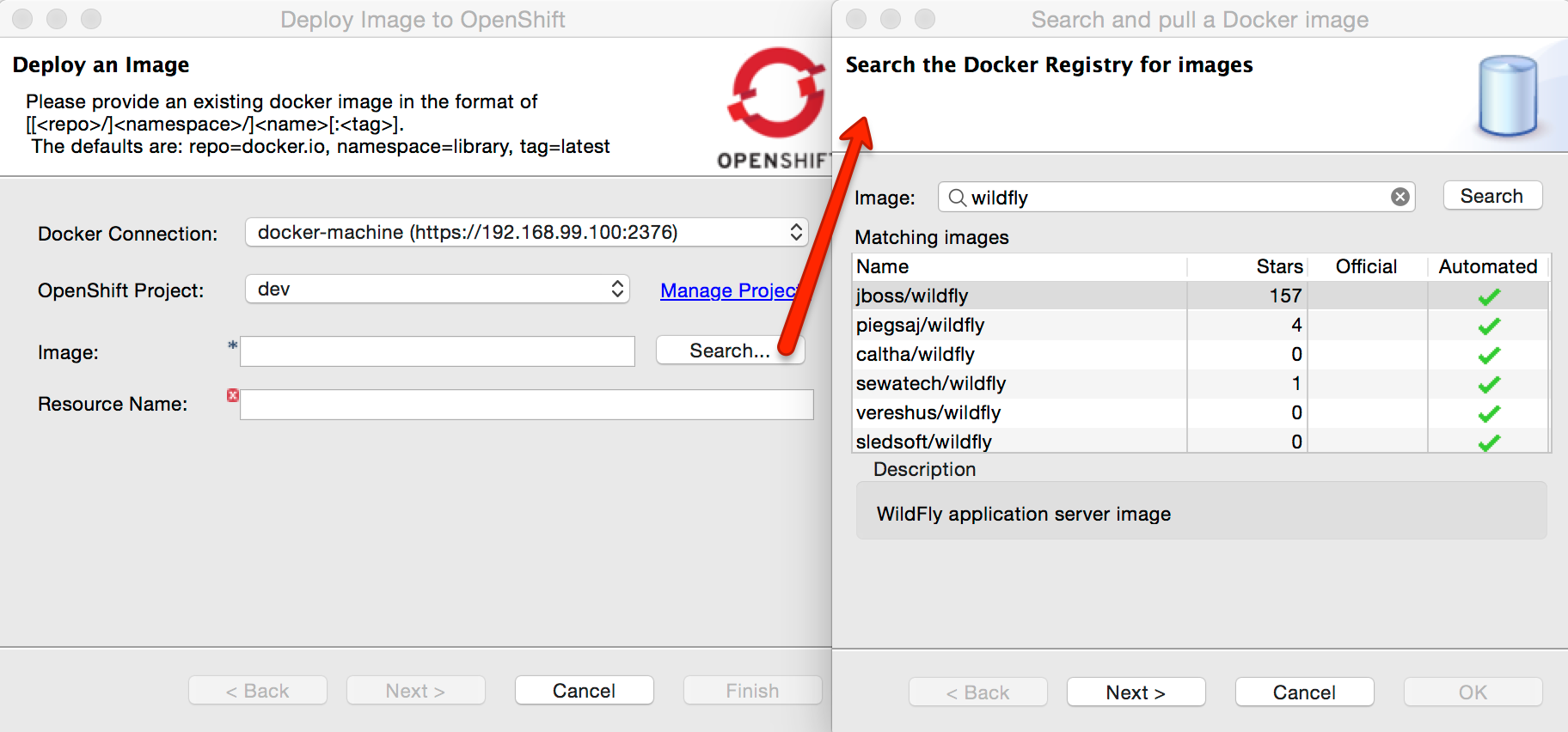Image resolution: width=1568 pixels, height=732 pixels.
Task: Click the Image field in Deploy dialog
Action: pos(437,351)
